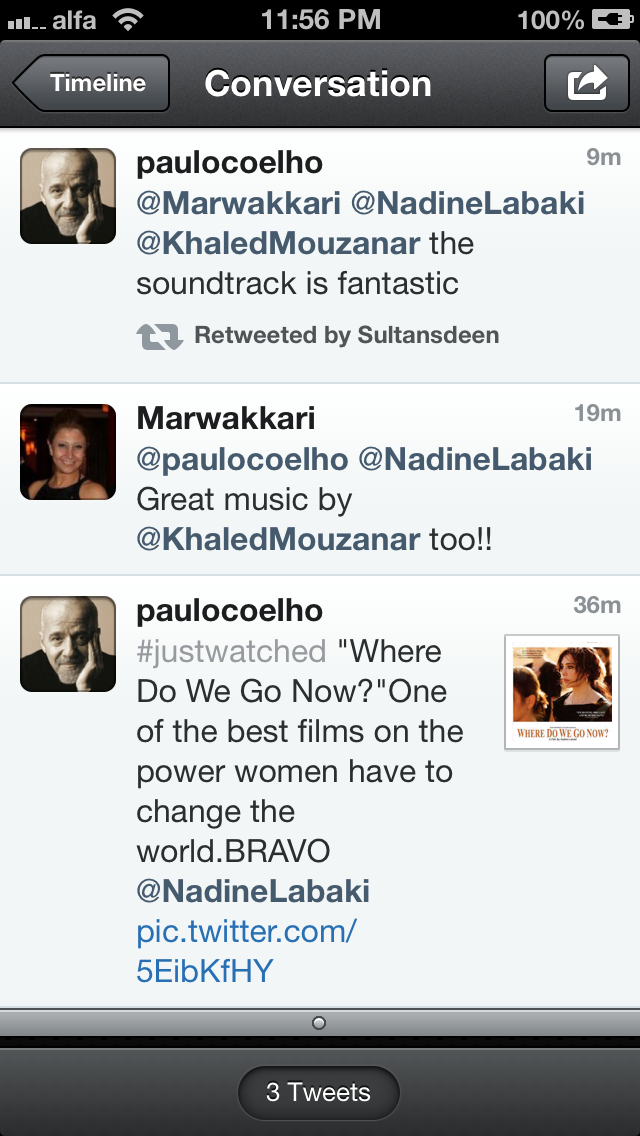Screen dimensions: 640x1136
Task: View the Where Do We Go Now poster
Action: point(562,692)
